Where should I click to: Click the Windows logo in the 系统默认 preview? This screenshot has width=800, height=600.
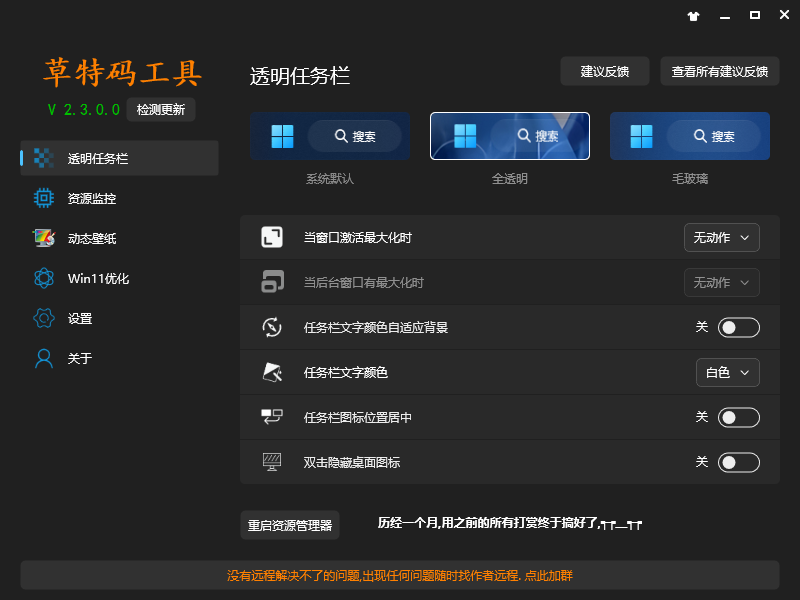(x=283, y=136)
